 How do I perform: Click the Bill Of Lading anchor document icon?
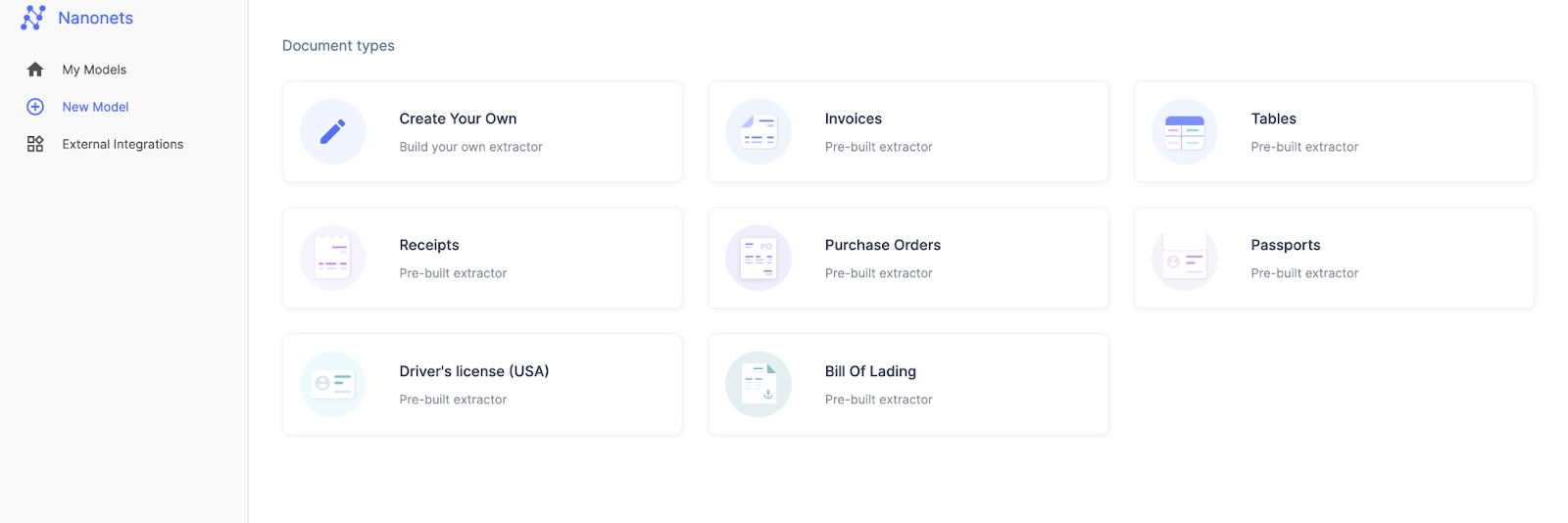759,384
